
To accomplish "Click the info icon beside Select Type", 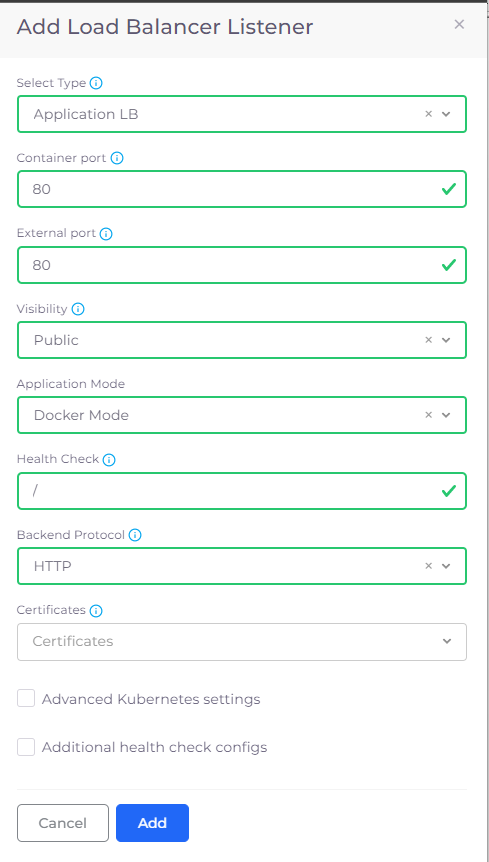I will tap(96, 83).
